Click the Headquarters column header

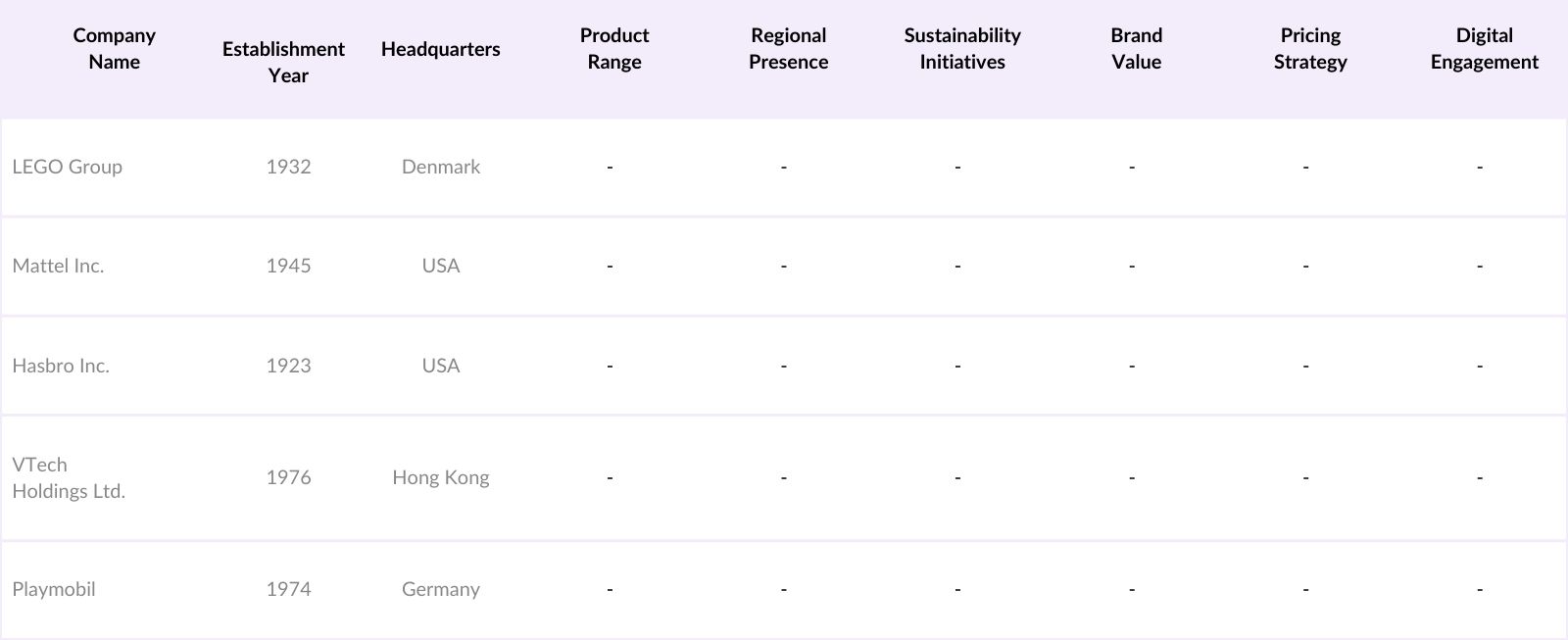440,49
